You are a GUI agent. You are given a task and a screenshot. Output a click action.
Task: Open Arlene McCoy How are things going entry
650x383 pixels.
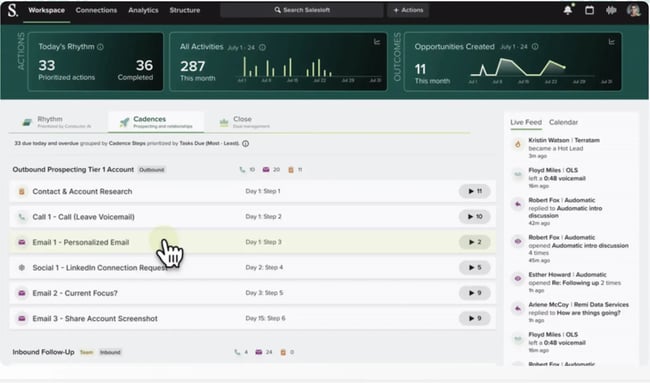point(570,312)
